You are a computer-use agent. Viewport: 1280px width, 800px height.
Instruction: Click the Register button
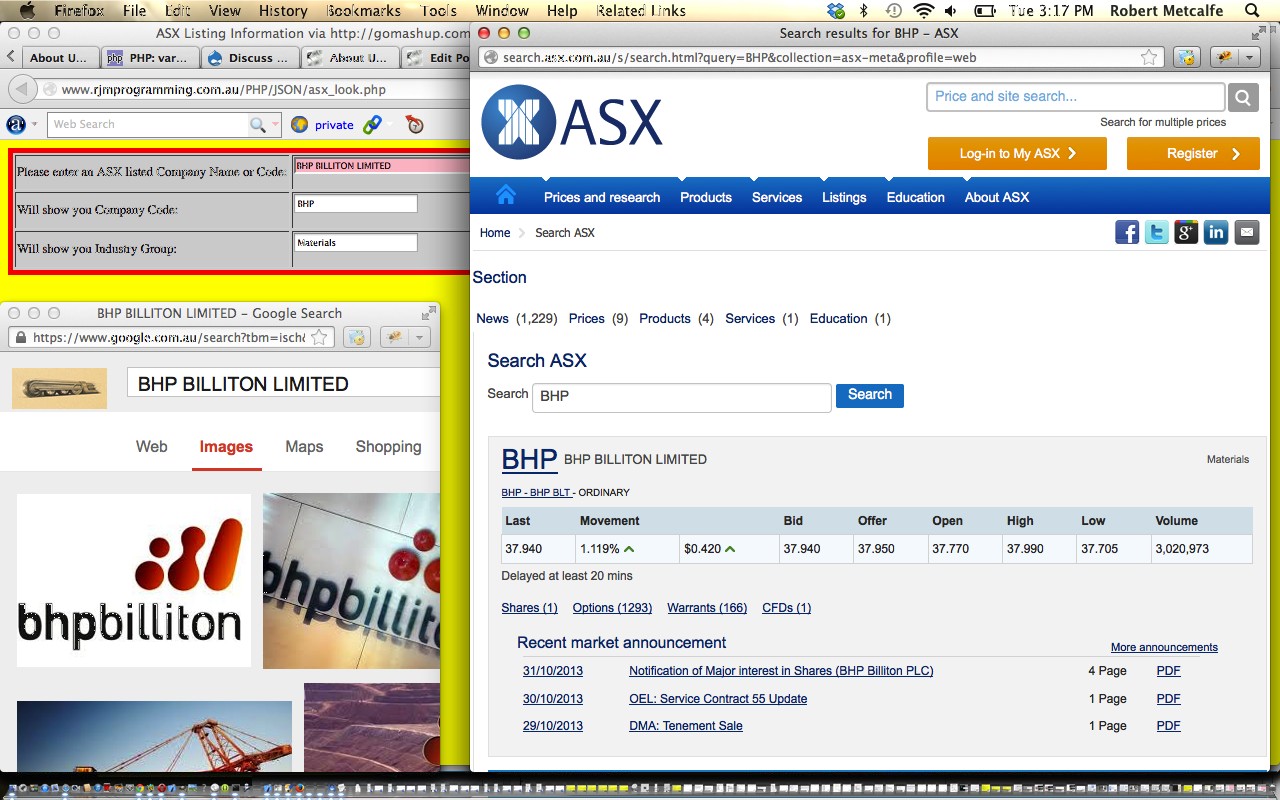[1193, 153]
